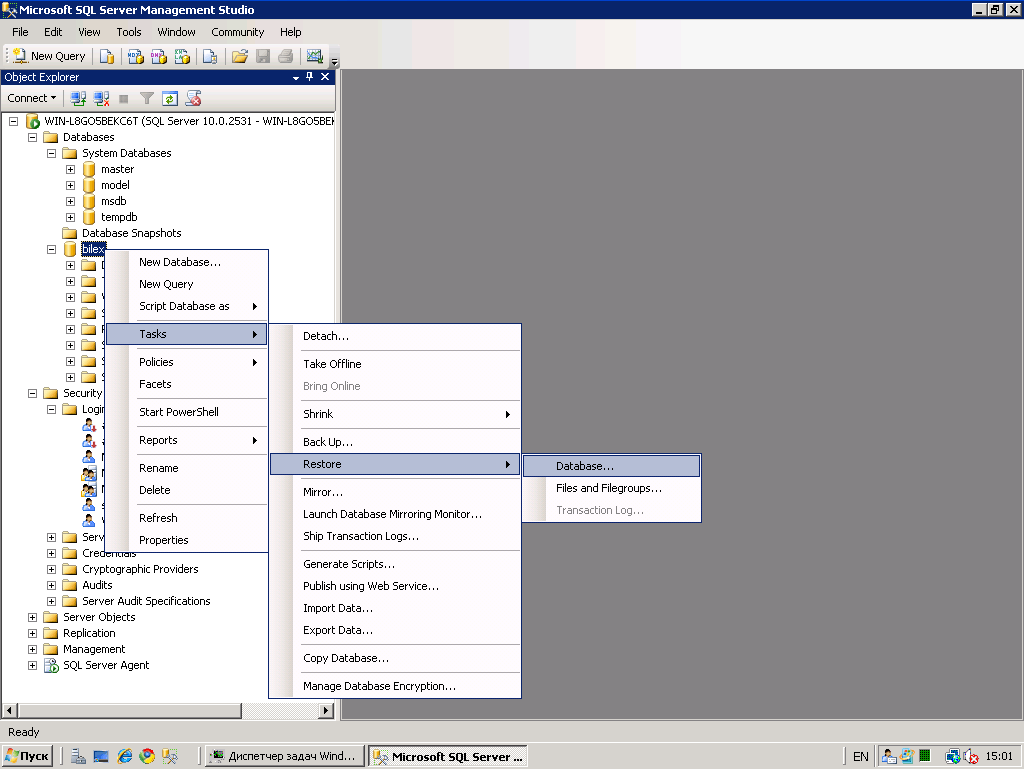Collapse the System Databases node

pyautogui.click(x=52, y=153)
